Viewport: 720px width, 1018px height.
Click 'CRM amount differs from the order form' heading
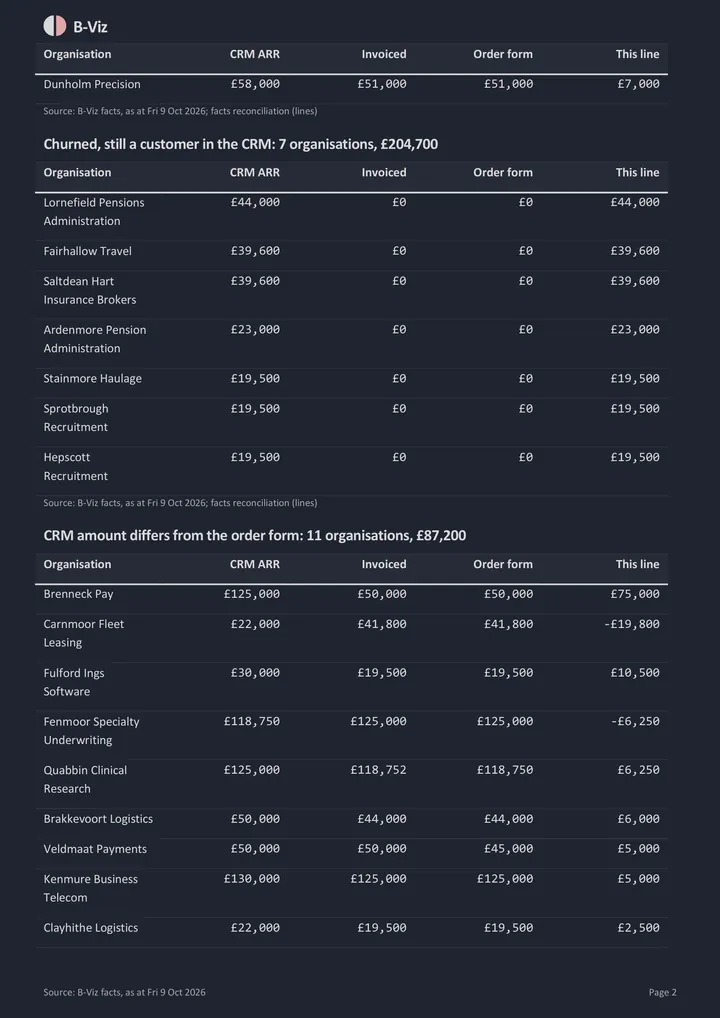(254, 536)
